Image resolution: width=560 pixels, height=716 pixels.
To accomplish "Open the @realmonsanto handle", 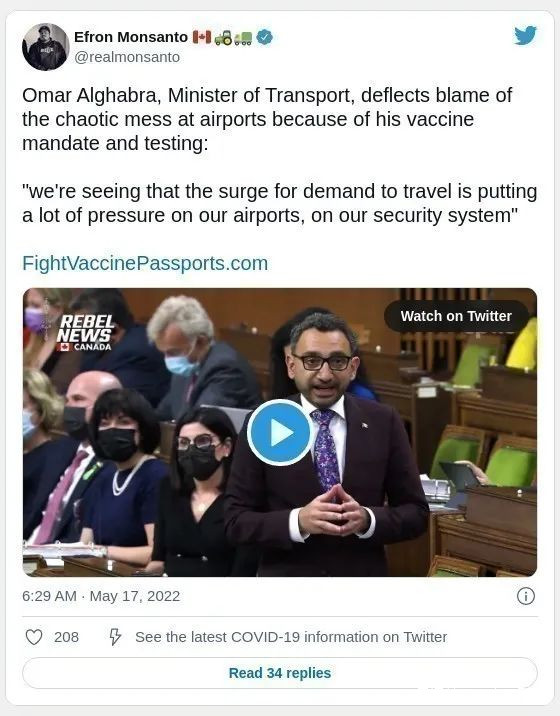I will [127, 57].
